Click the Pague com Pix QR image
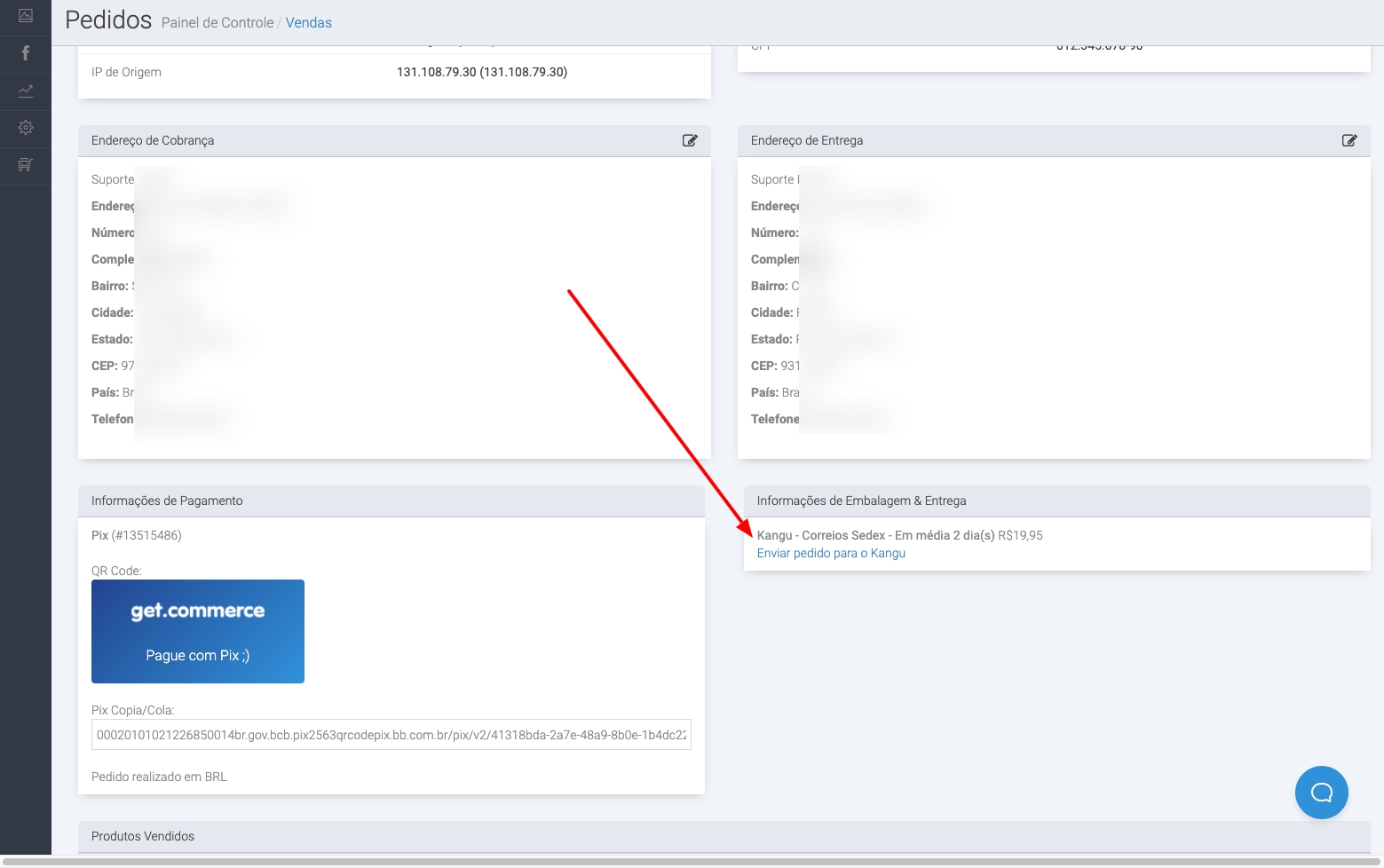 (x=198, y=631)
